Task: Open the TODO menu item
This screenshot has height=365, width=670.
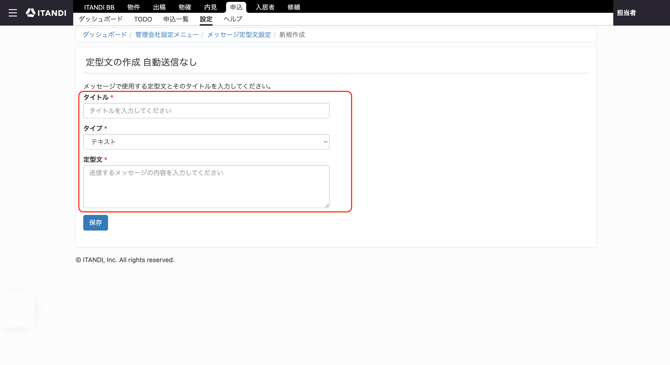Action: click(143, 19)
